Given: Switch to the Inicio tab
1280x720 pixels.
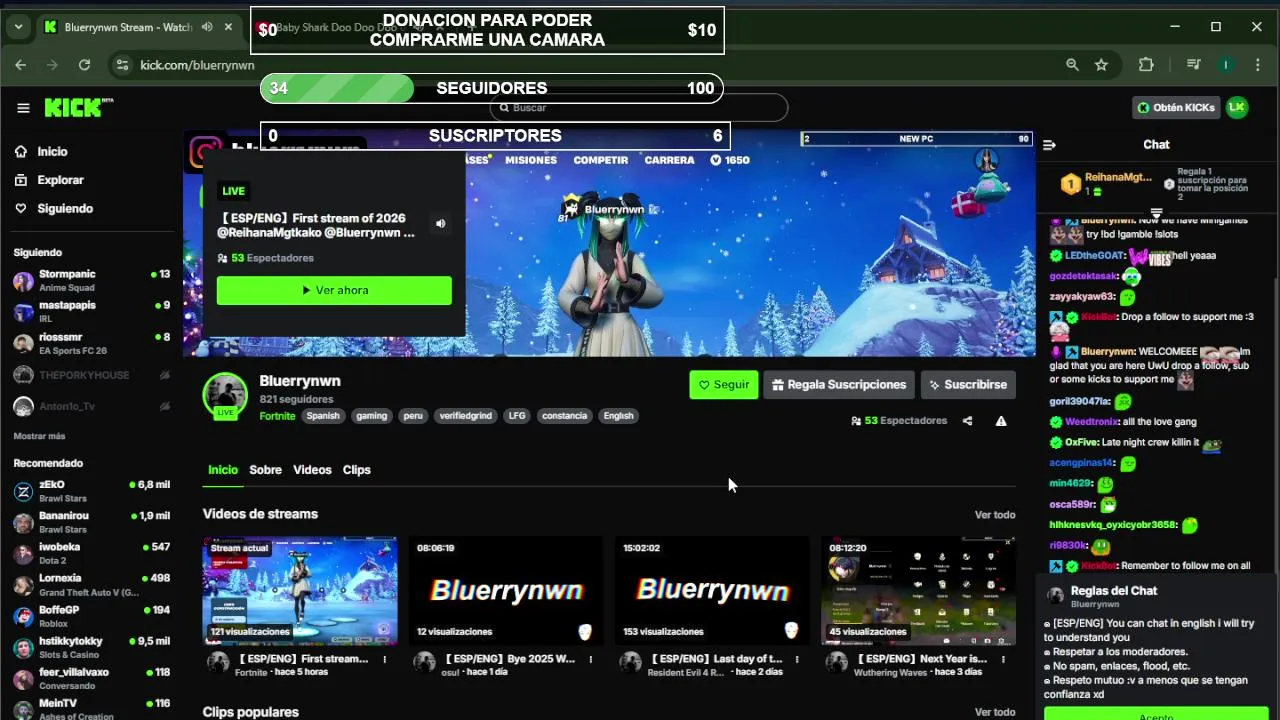Looking at the screenshot, I should coord(223,470).
